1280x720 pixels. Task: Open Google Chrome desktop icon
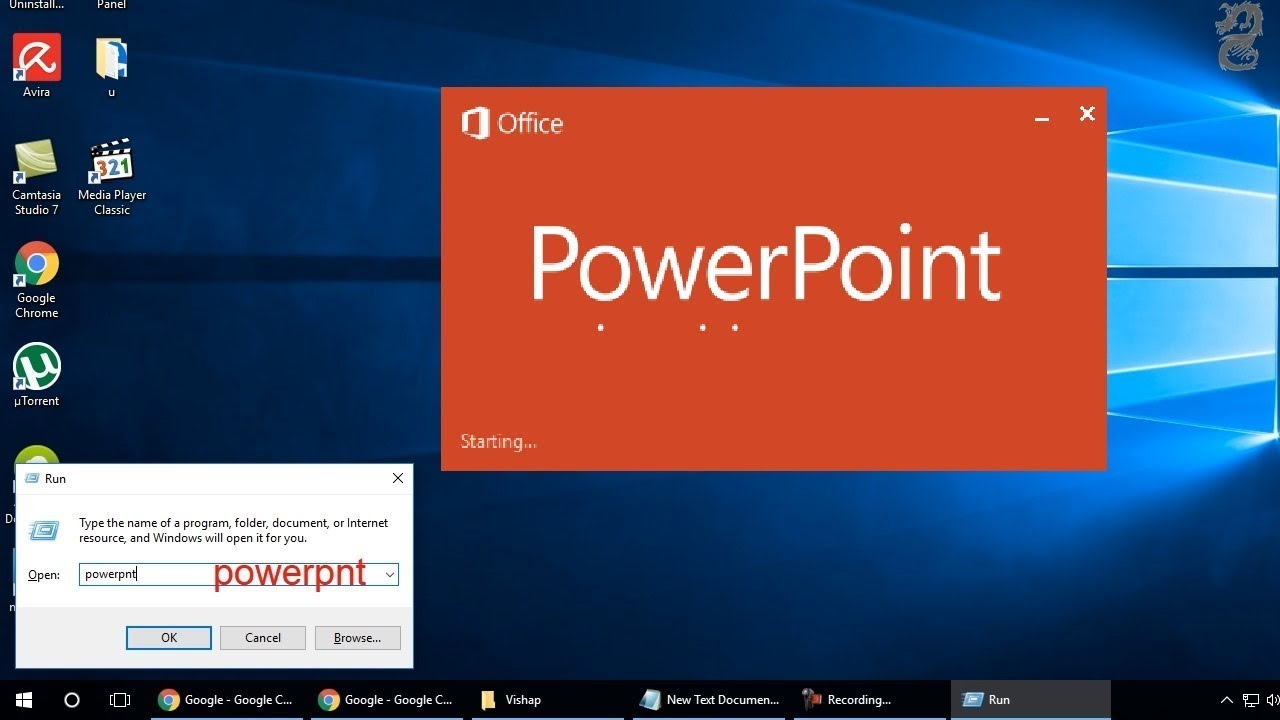point(37,280)
